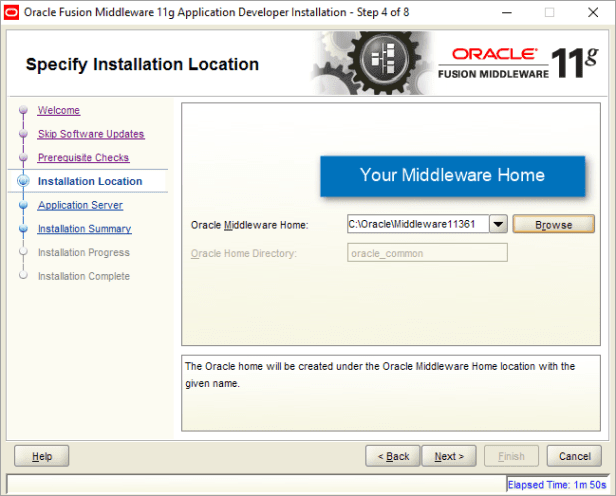Cancel the installation
The height and width of the screenshot is (496, 616).
coord(574,456)
